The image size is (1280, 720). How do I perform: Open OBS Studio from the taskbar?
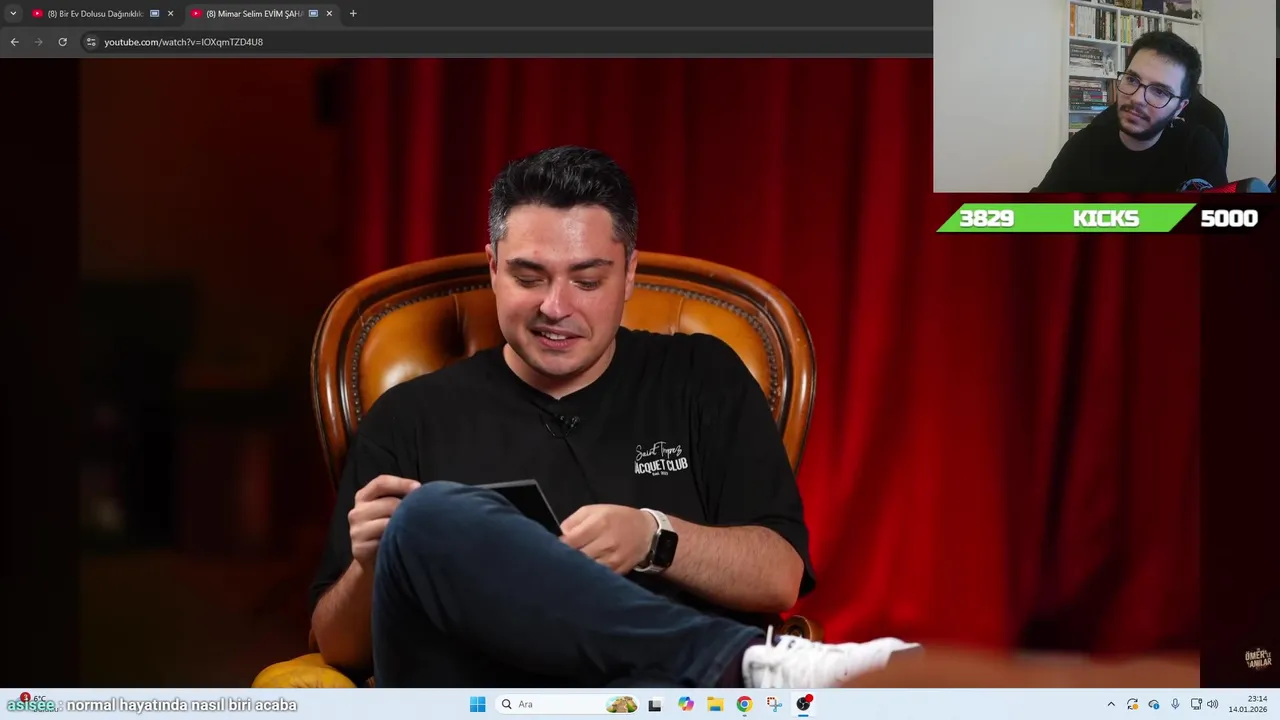(x=803, y=704)
